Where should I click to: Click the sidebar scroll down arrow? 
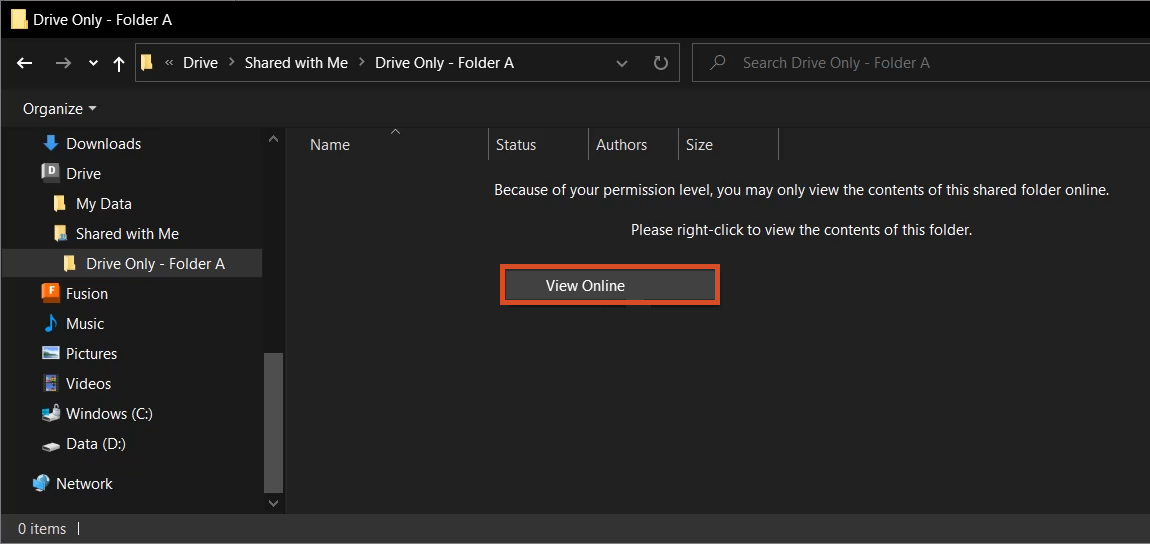tap(275, 504)
